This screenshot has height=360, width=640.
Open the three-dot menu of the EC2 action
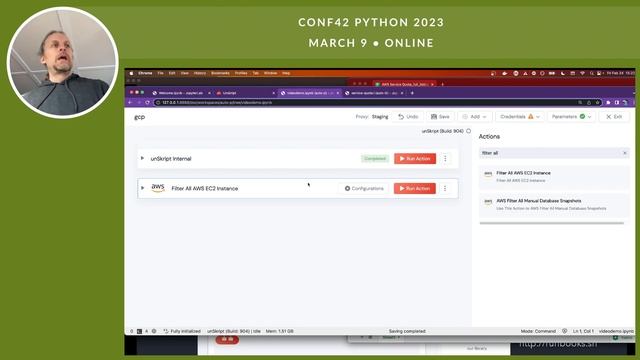coord(445,188)
